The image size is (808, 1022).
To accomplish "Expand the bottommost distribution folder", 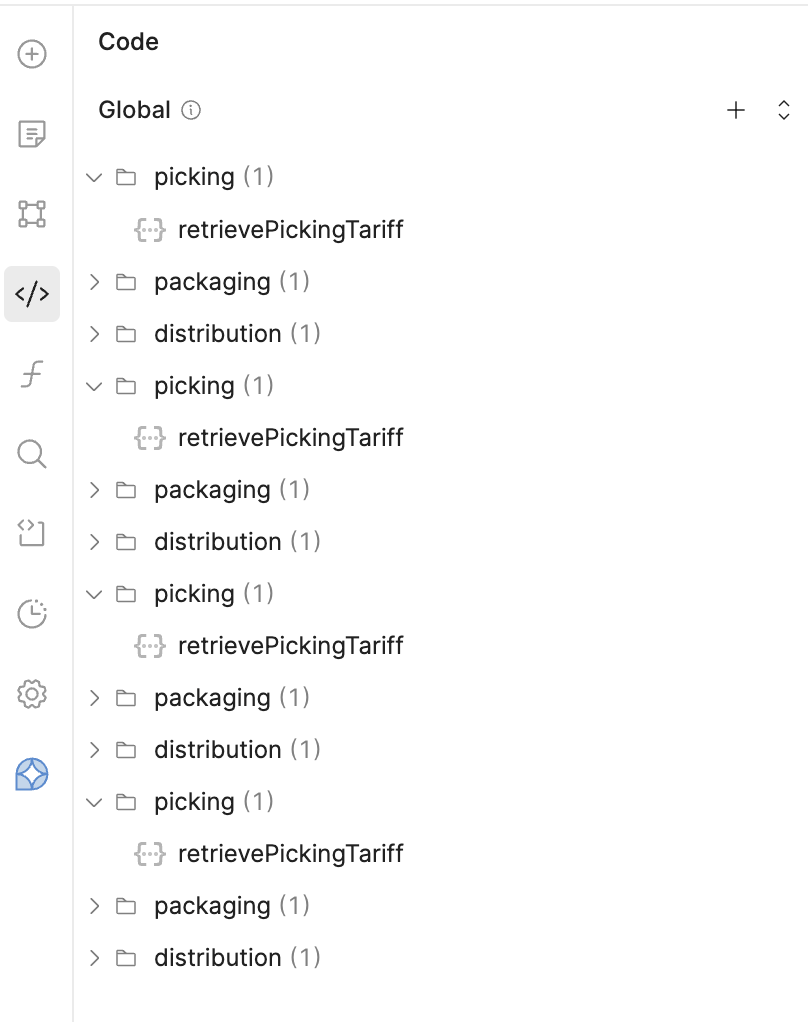I will (95, 958).
